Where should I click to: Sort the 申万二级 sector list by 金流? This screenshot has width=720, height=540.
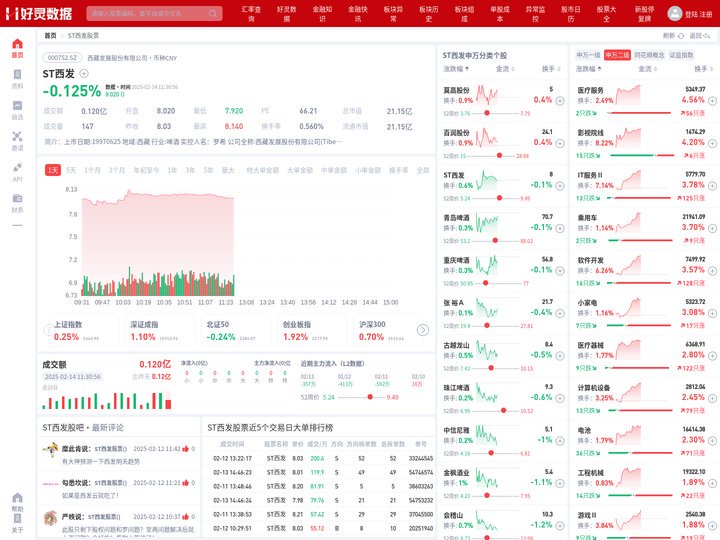647,69
